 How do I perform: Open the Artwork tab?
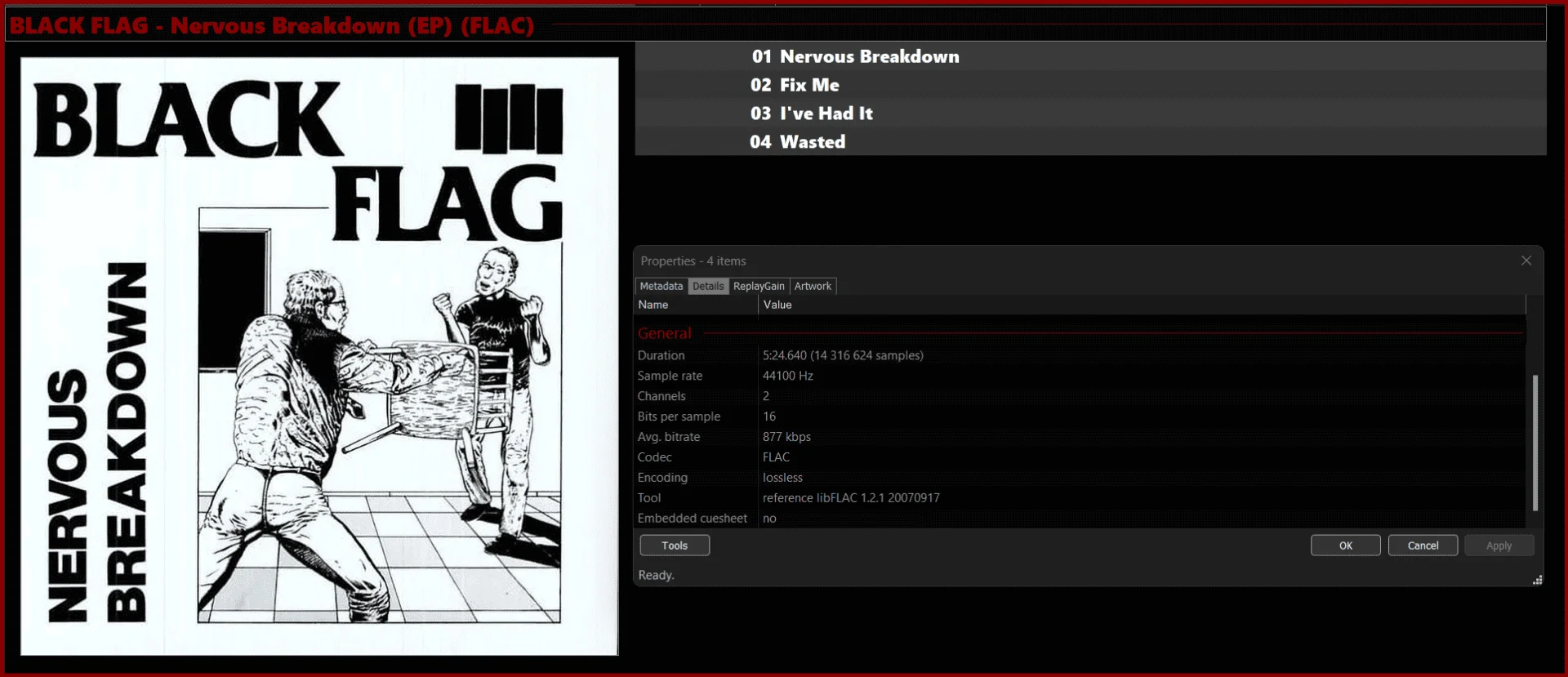click(813, 286)
